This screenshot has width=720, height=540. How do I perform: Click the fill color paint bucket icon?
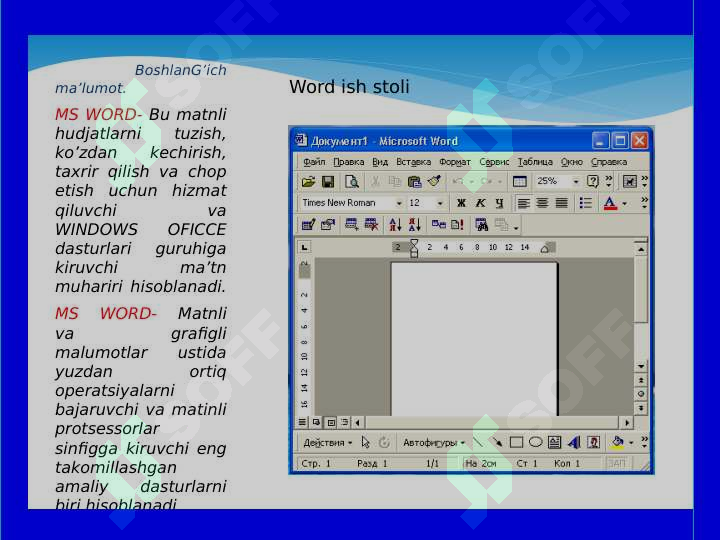click(x=618, y=442)
